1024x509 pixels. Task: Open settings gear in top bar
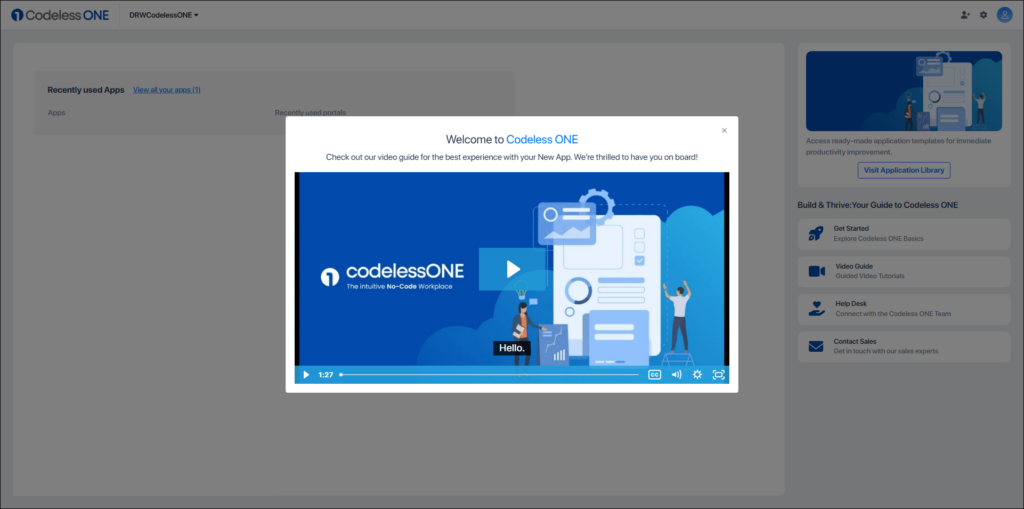tap(984, 15)
